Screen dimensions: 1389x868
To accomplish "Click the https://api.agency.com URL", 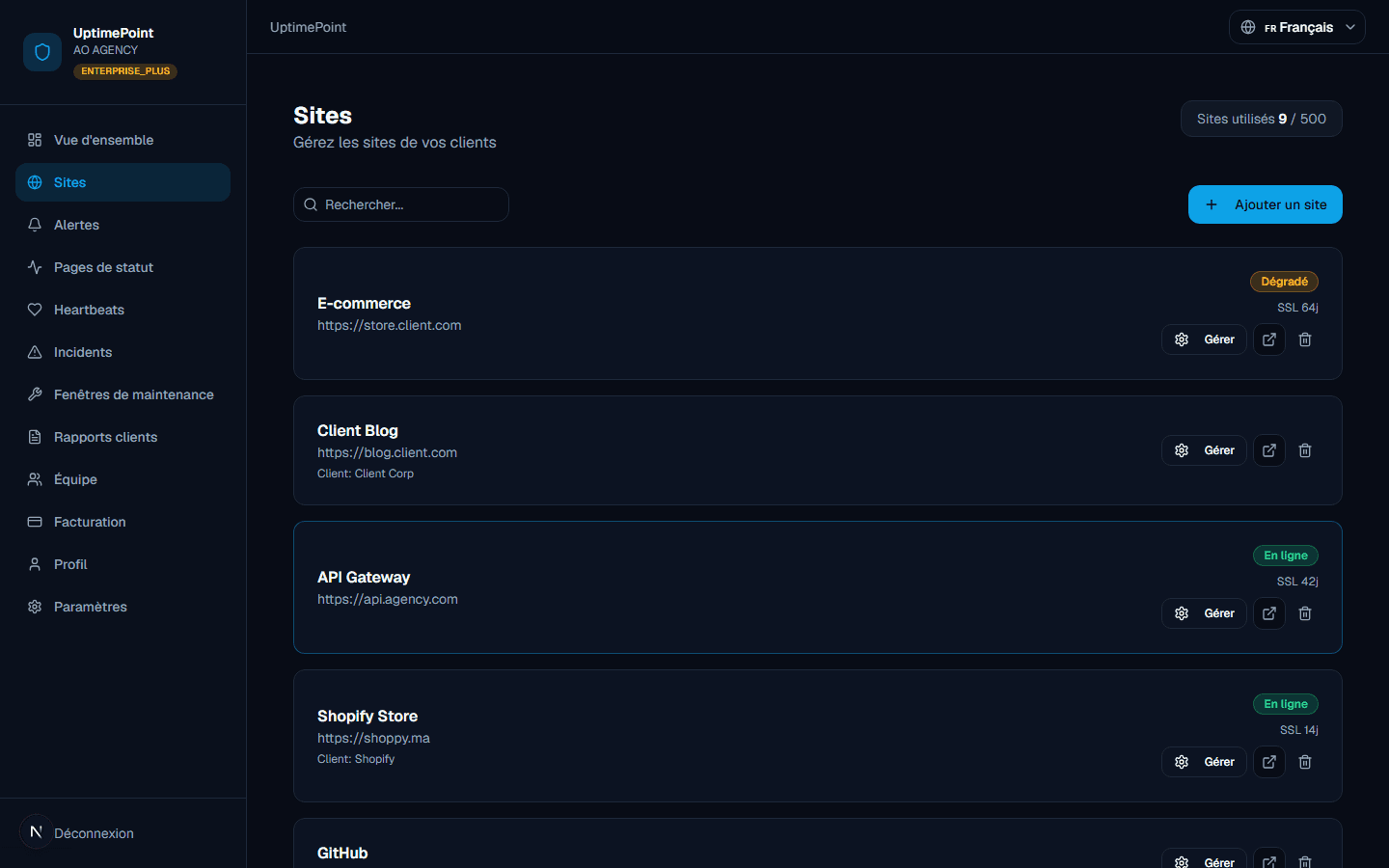I will point(388,599).
